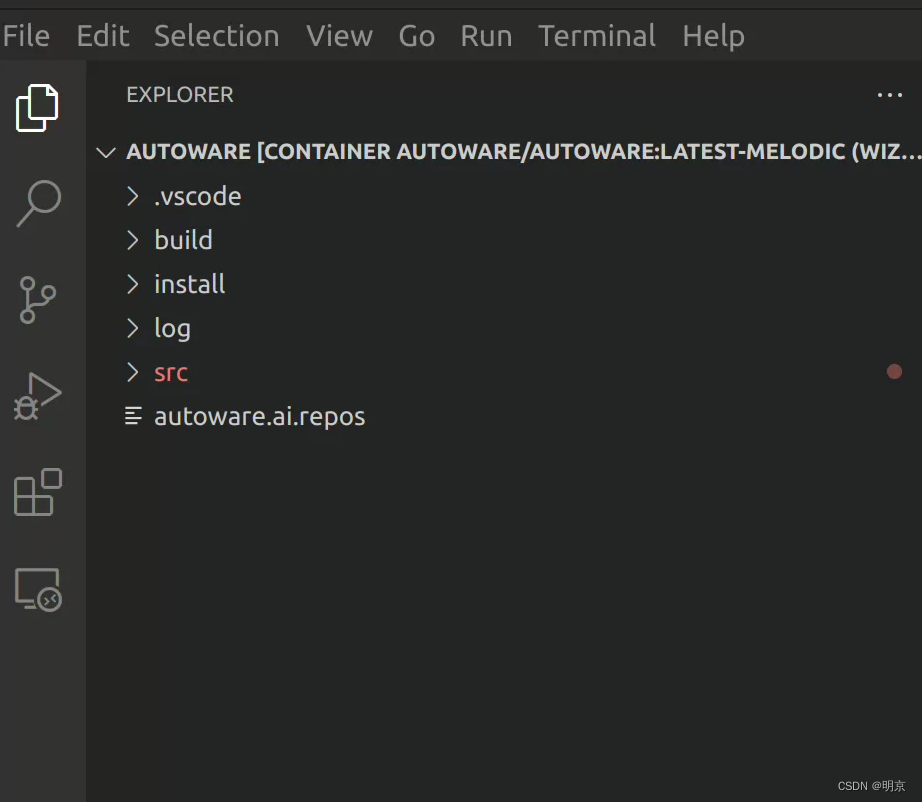Click the AUTOWARE container workspace title
The image size is (922, 802).
pyautogui.click(x=523, y=152)
